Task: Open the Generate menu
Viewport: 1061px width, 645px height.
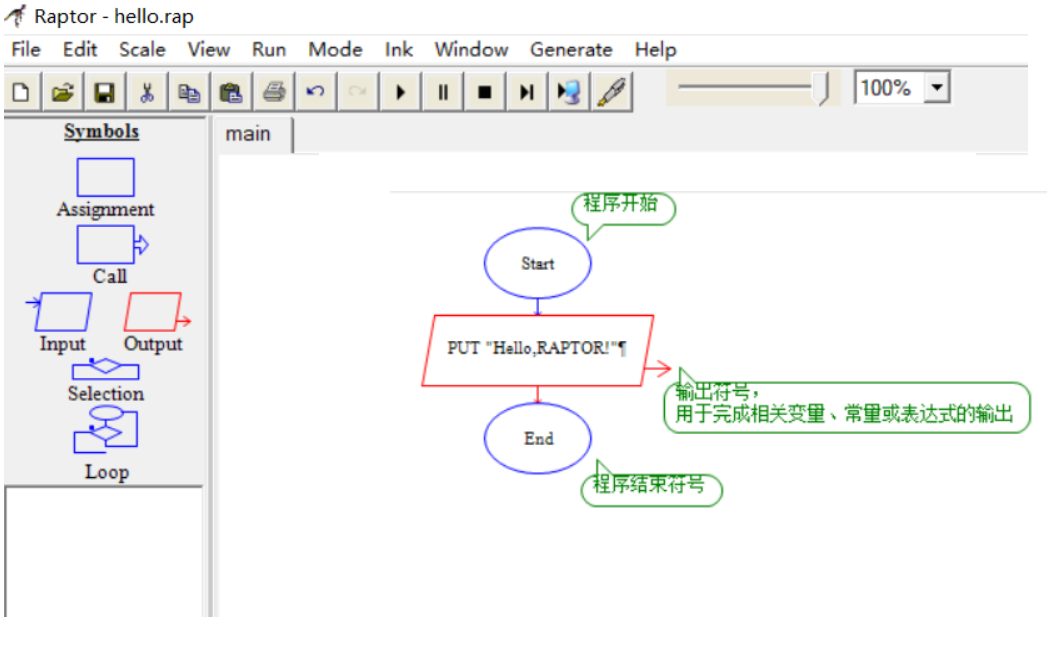Action: pos(571,49)
